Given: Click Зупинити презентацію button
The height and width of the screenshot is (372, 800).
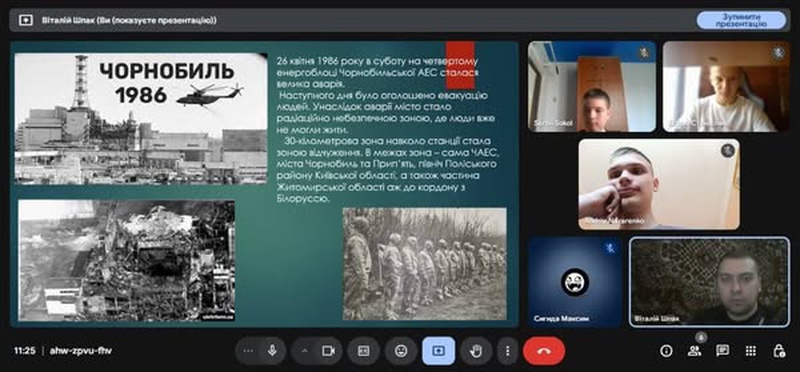Looking at the screenshot, I should (x=741, y=20).
